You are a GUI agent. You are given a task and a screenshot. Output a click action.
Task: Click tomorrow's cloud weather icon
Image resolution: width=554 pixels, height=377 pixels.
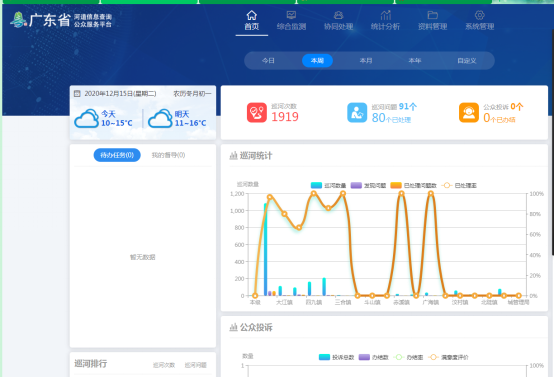pos(160,118)
